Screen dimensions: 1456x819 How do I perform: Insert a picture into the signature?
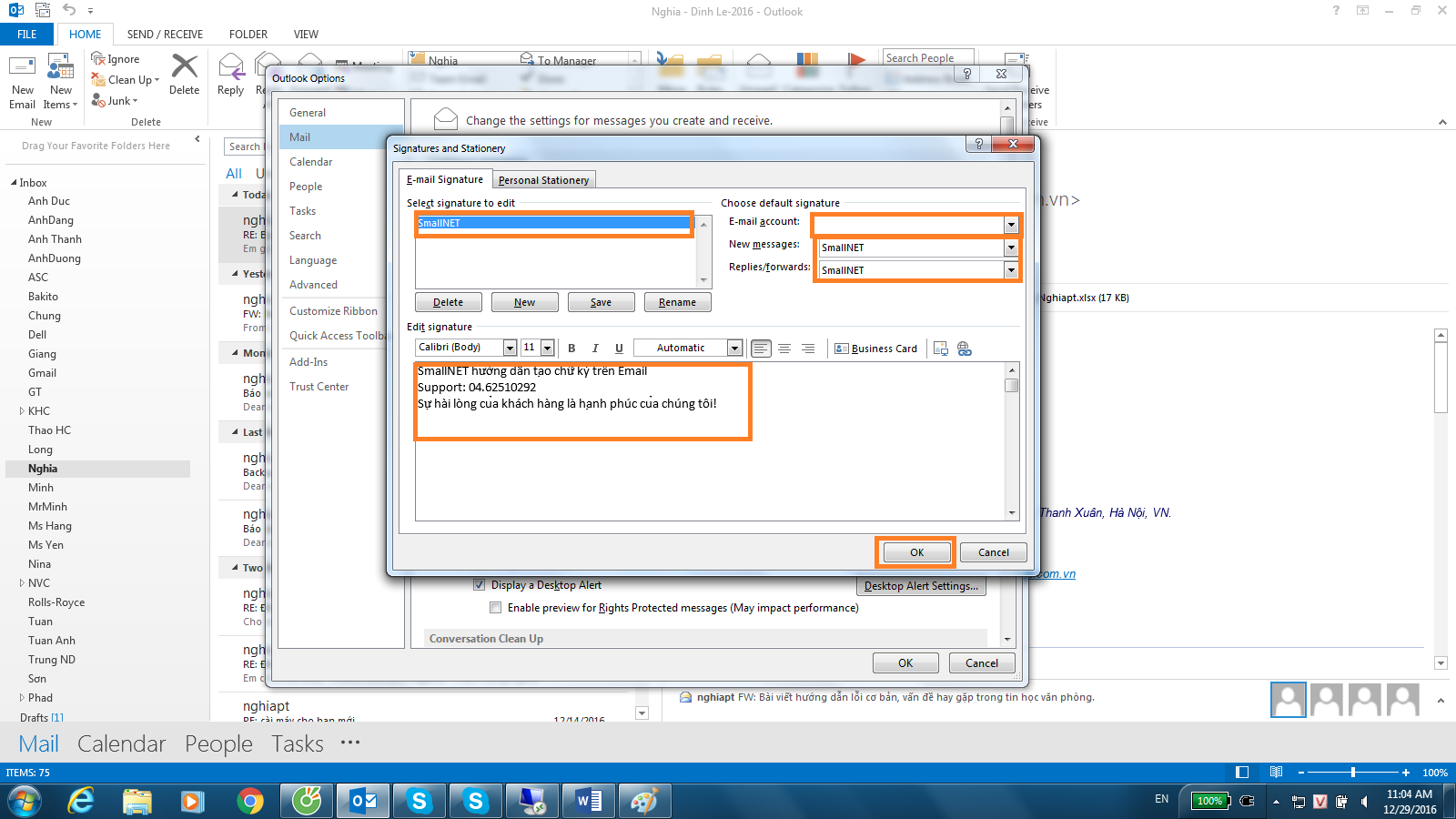click(941, 349)
